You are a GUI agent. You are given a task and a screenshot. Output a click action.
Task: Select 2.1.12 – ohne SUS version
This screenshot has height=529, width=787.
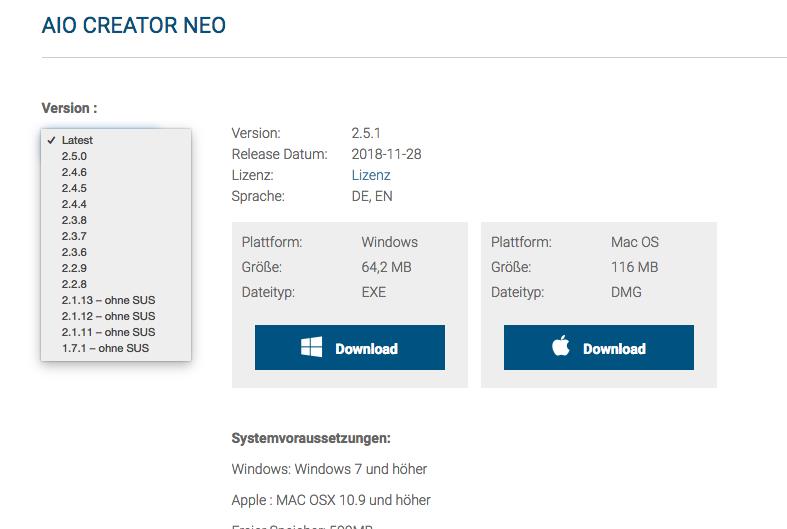click(116, 316)
